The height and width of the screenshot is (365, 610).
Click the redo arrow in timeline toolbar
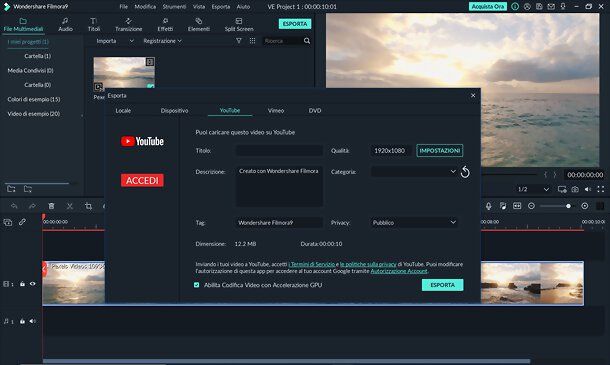32,206
